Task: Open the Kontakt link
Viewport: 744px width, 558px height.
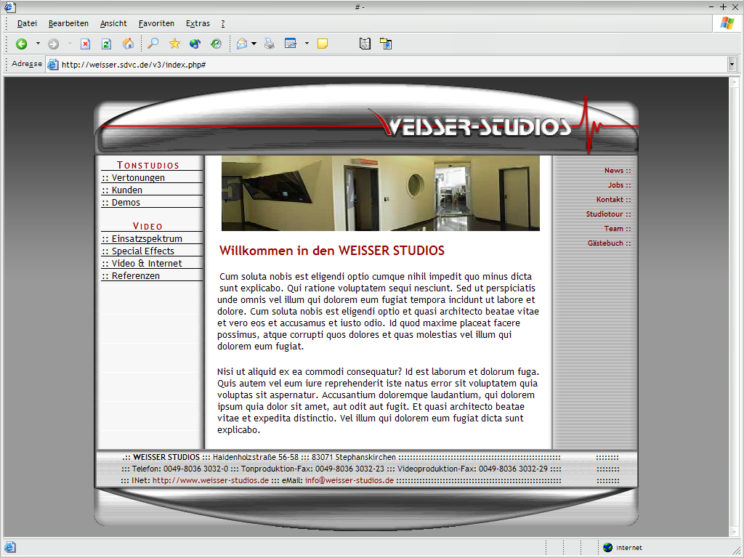Action: click(x=614, y=199)
